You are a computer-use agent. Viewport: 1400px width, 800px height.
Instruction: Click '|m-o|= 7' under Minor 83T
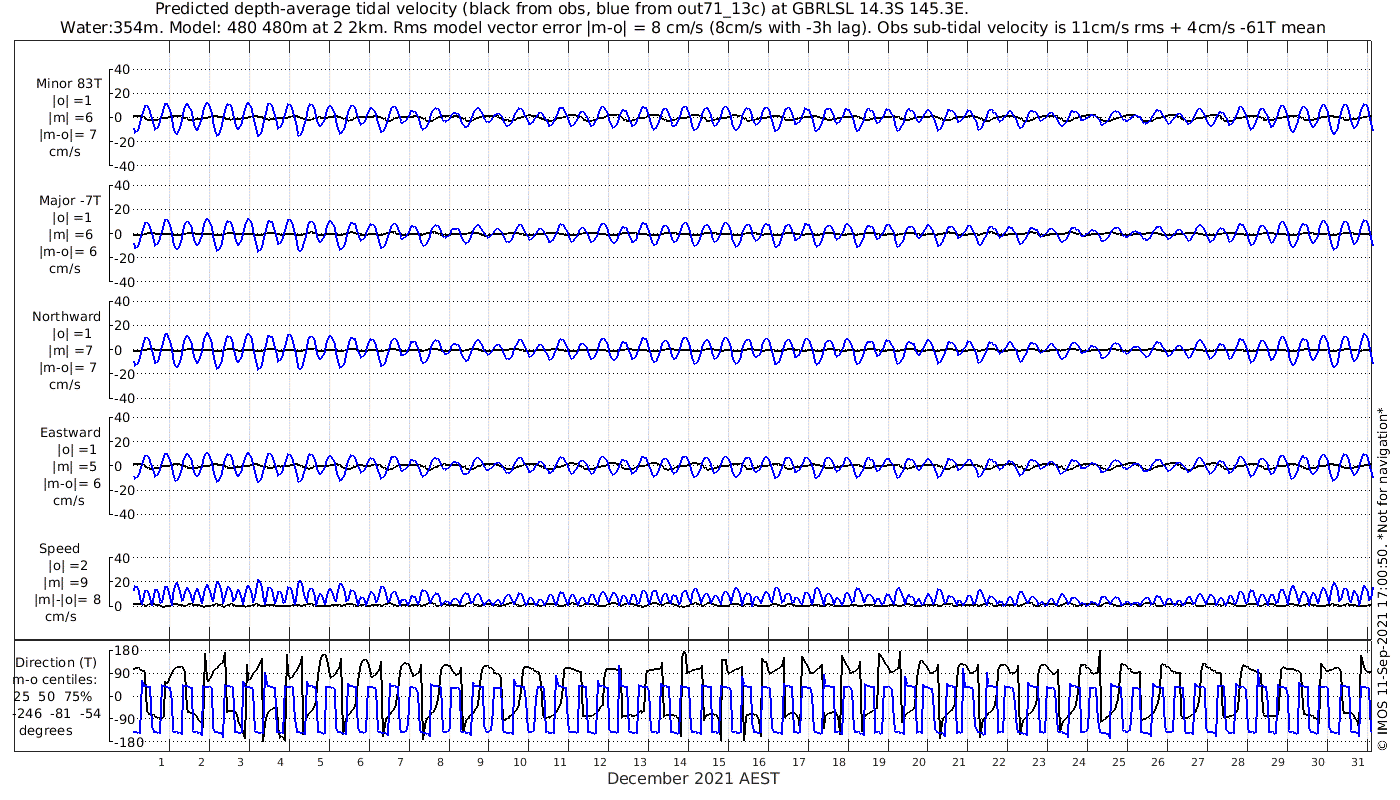pos(69,135)
